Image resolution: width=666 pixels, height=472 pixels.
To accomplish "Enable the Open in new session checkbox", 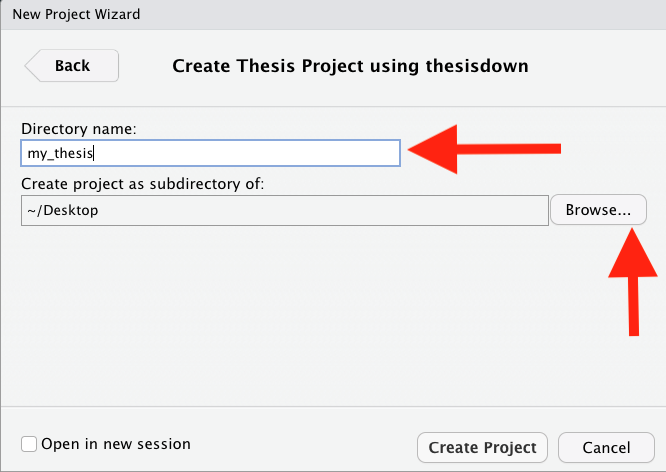I will [29, 444].
